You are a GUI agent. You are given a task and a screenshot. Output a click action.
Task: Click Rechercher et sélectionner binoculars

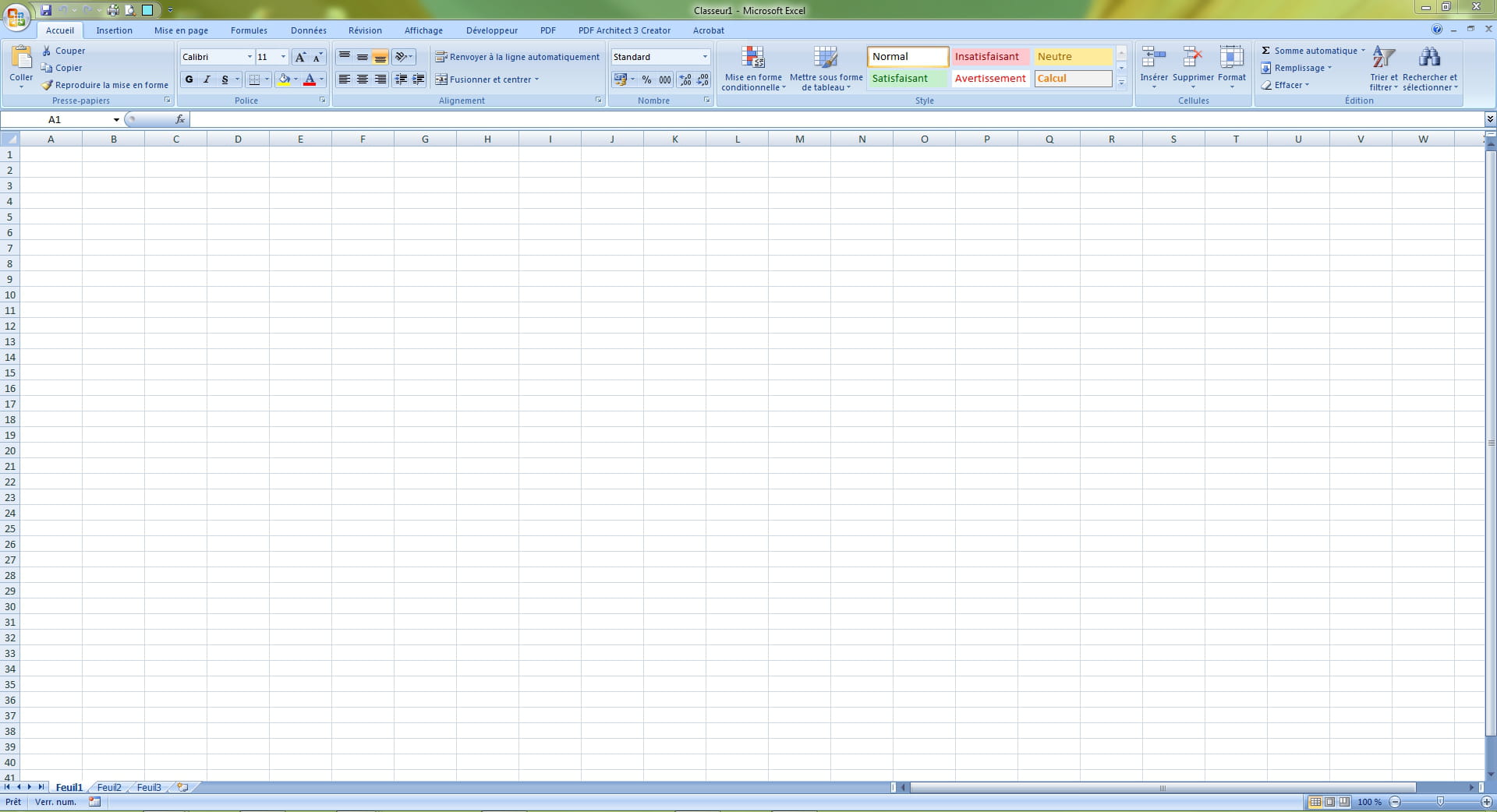pos(1429,58)
